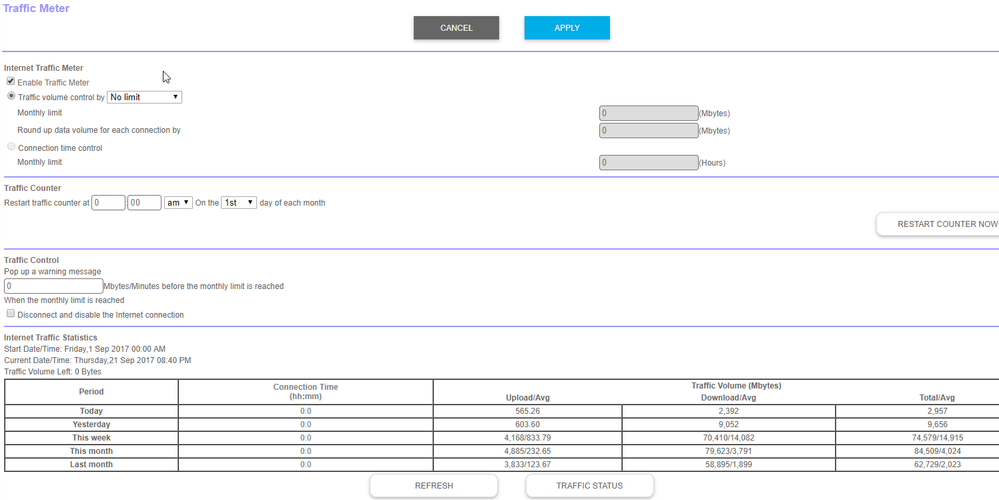The height and width of the screenshot is (500, 999).
Task: Click the Monthly limit Mbytes field
Action: 647,114
